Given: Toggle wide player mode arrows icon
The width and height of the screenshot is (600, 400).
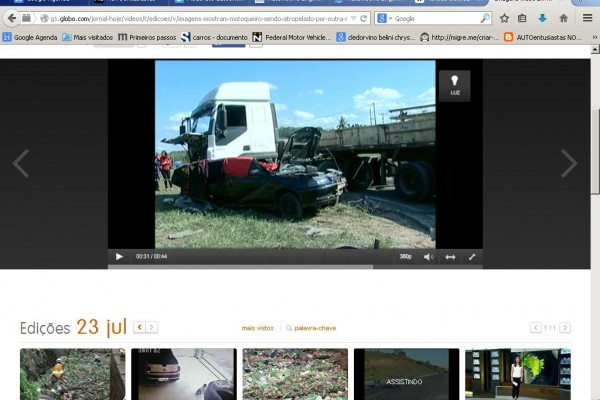Looking at the screenshot, I should (x=450, y=257).
